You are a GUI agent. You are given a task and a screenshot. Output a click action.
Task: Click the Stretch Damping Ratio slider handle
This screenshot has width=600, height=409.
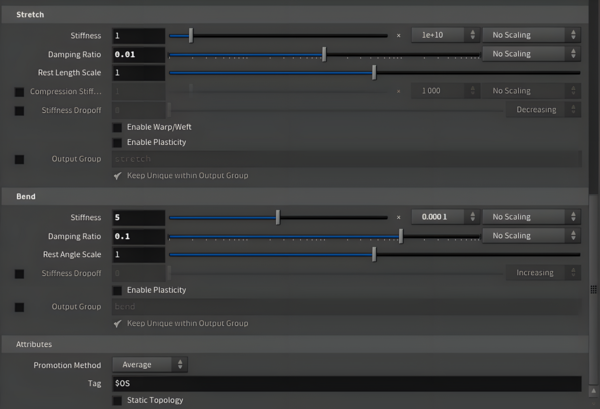(x=324, y=54)
